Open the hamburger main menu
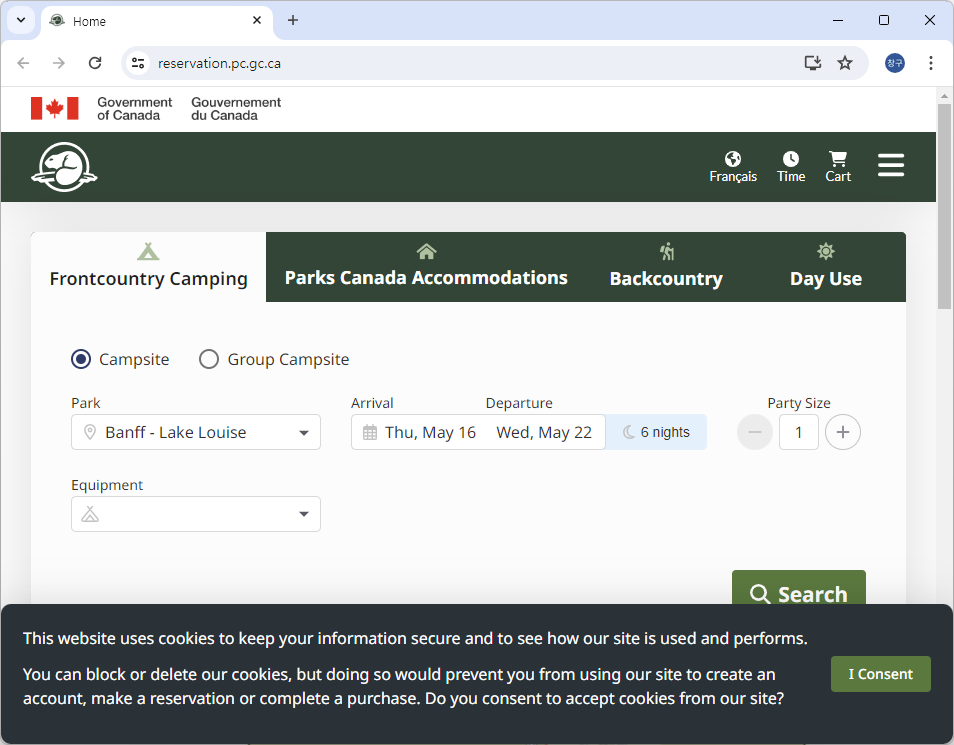Screen dimensions: 954x745 891,165
